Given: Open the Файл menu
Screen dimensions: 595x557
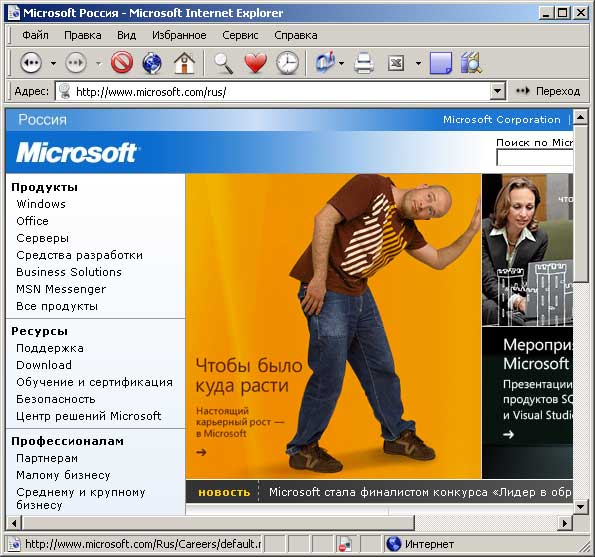Looking at the screenshot, I should [35, 35].
